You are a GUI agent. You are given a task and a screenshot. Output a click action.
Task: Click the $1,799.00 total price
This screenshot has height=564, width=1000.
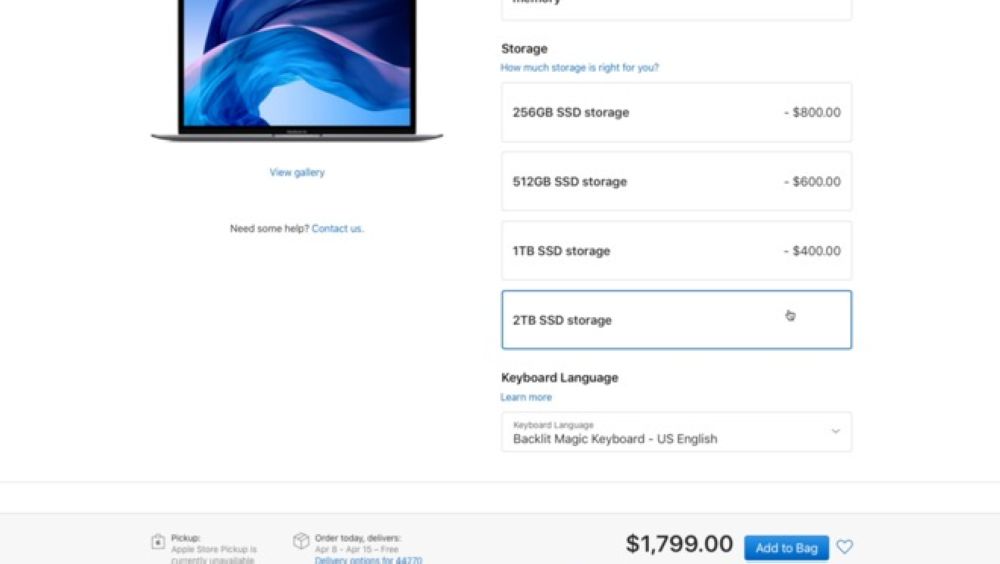[x=679, y=544]
